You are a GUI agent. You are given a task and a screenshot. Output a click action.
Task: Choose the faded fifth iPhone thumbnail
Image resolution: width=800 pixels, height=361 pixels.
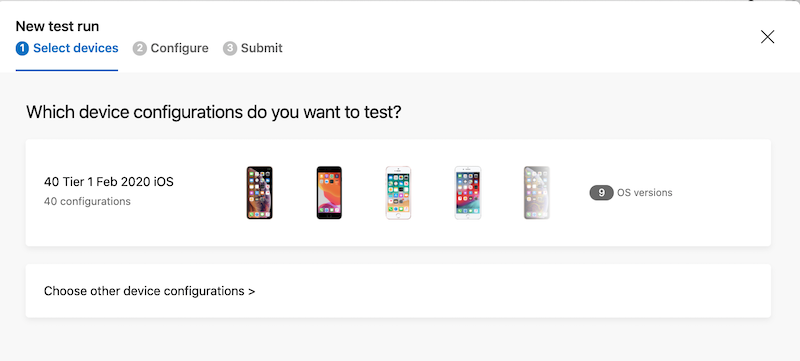click(x=537, y=193)
